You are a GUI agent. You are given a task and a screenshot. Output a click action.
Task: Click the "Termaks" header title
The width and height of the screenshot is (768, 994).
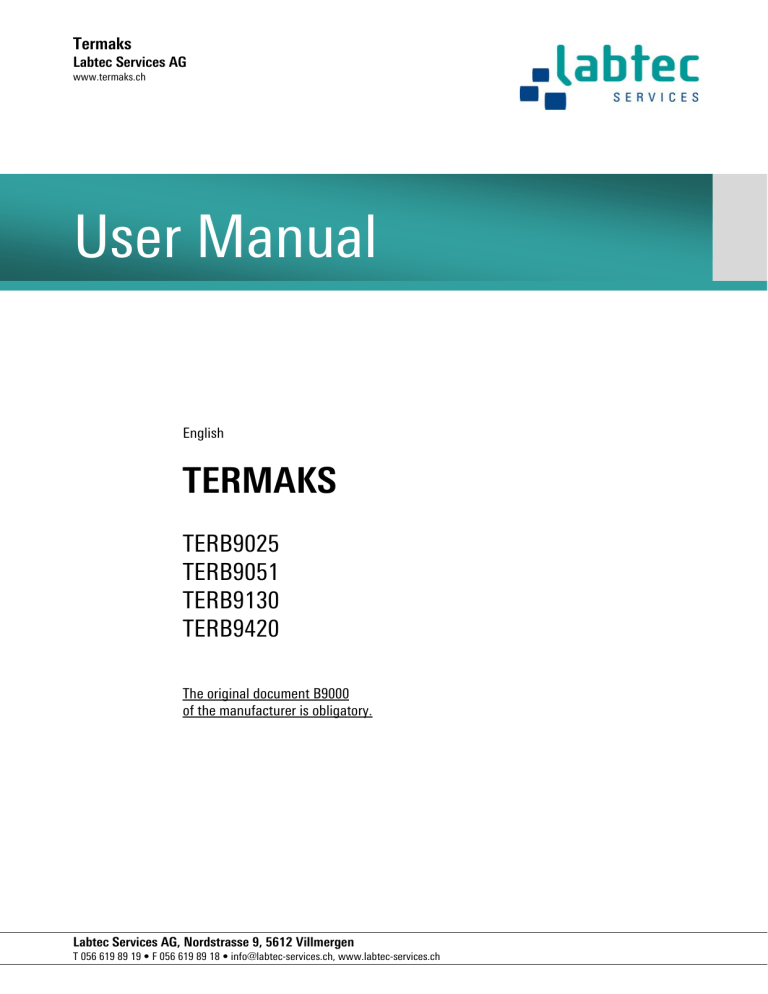point(102,44)
